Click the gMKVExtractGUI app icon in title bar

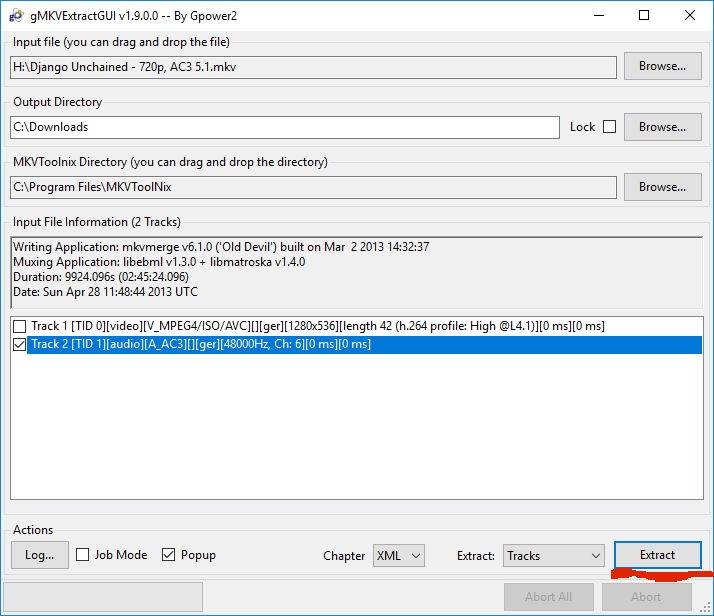16,15
